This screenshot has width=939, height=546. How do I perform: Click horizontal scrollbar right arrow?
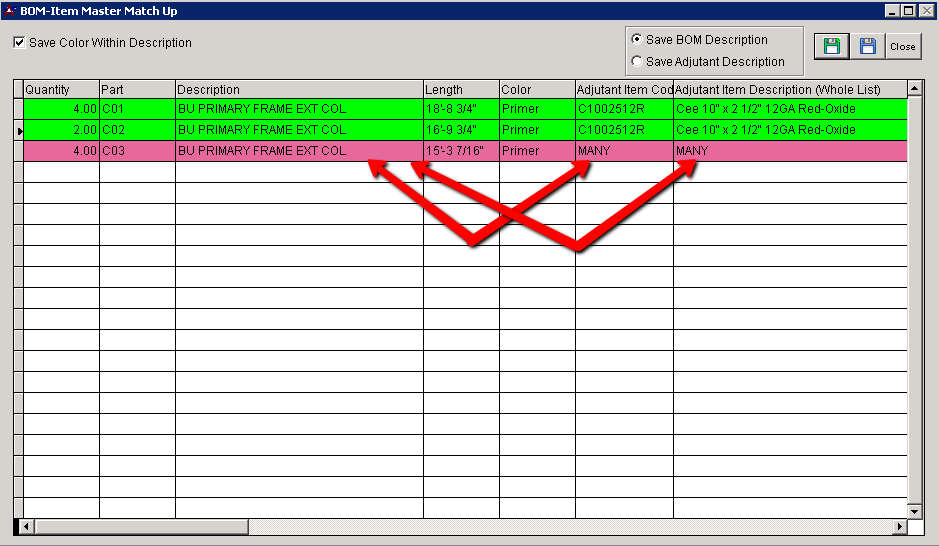pos(900,526)
